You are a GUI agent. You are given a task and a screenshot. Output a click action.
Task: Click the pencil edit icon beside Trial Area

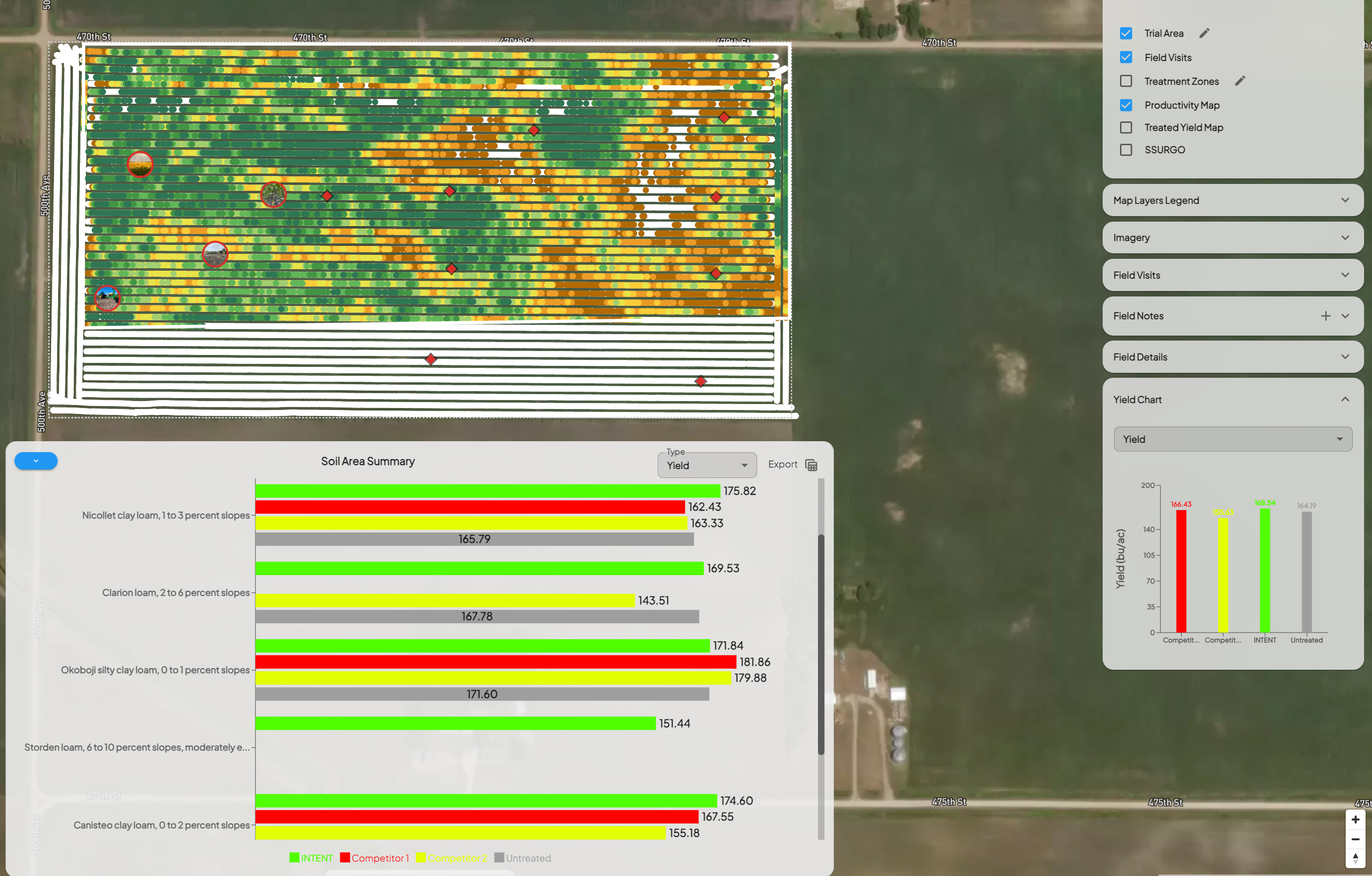pyautogui.click(x=1204, y=33)
